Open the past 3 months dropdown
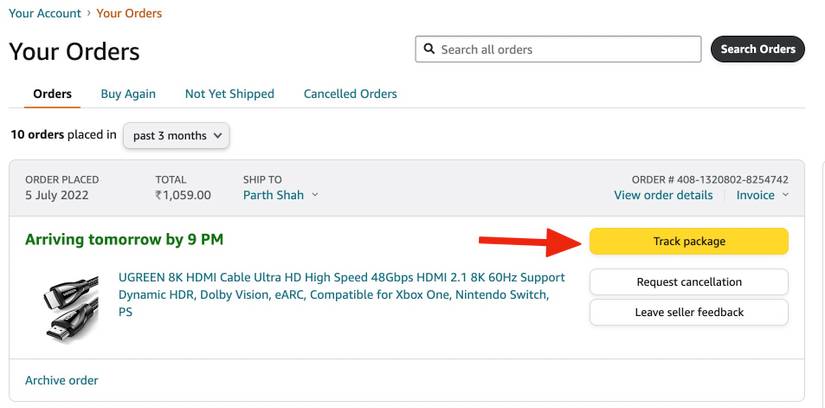Screen dimensions: 825x408 176,135
